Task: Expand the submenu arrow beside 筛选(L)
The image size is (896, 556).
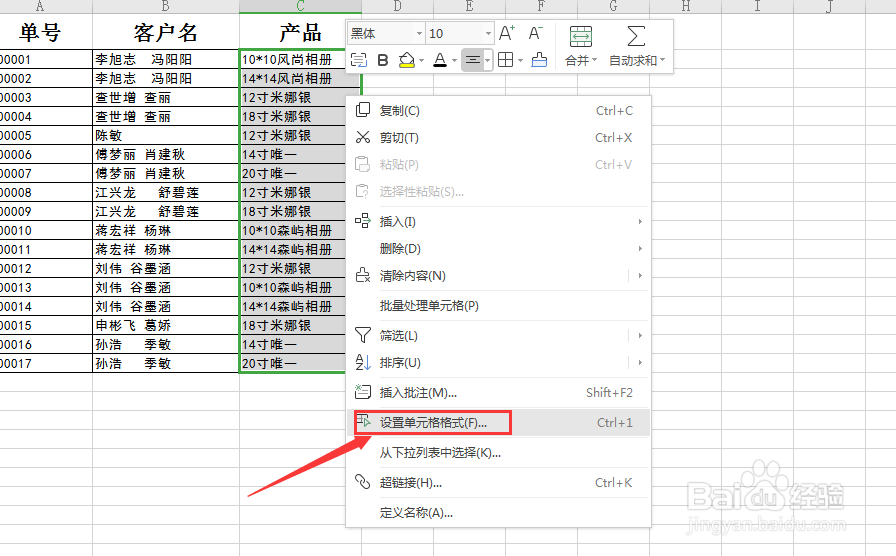Action: click(640, 335)
